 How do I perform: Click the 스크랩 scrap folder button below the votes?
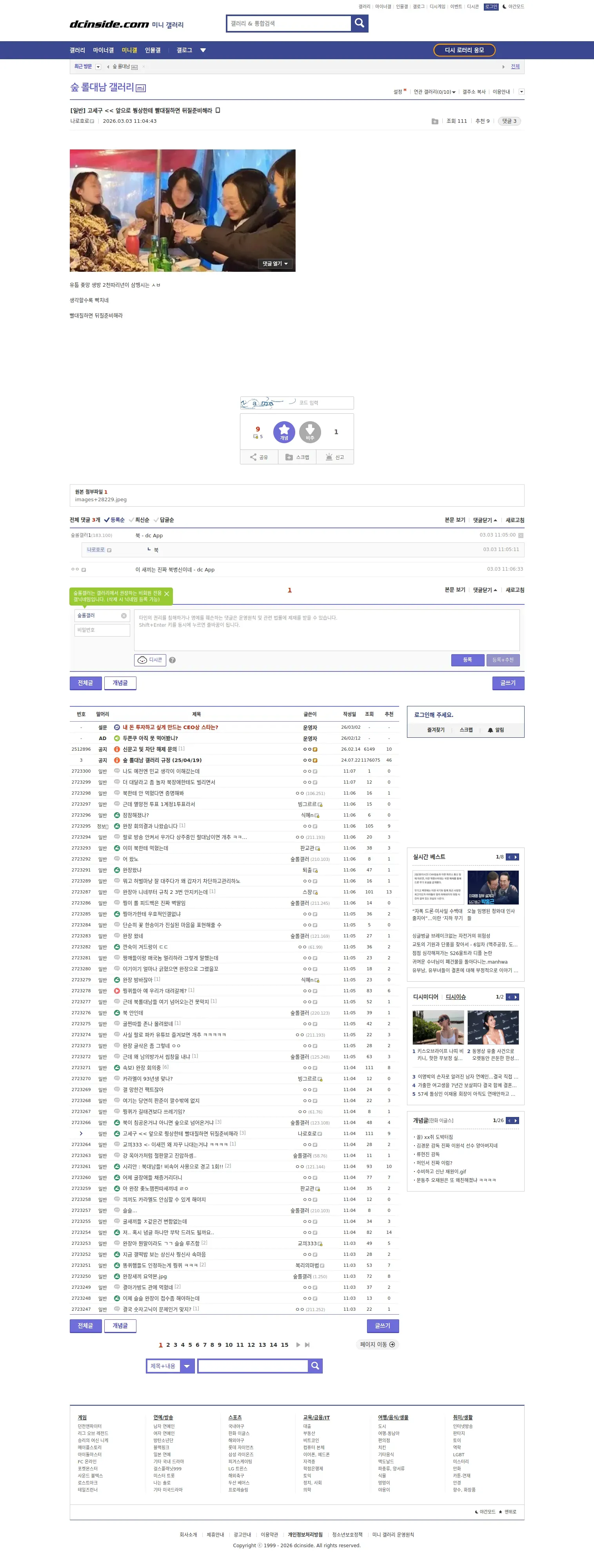coord(297,457)
